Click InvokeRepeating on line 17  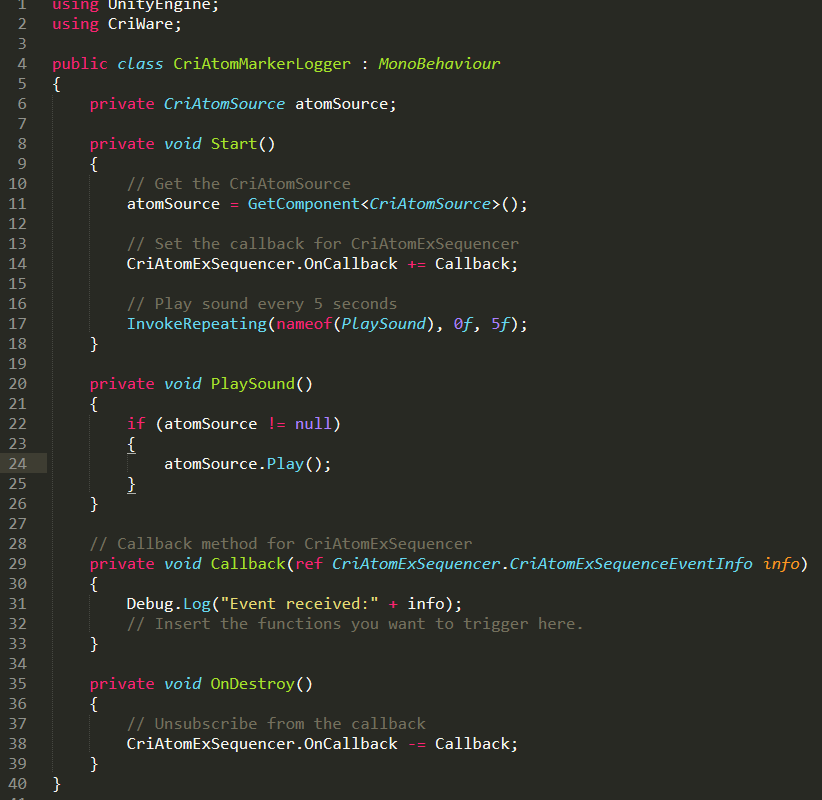pyautogui.click(x=197, y=323)
